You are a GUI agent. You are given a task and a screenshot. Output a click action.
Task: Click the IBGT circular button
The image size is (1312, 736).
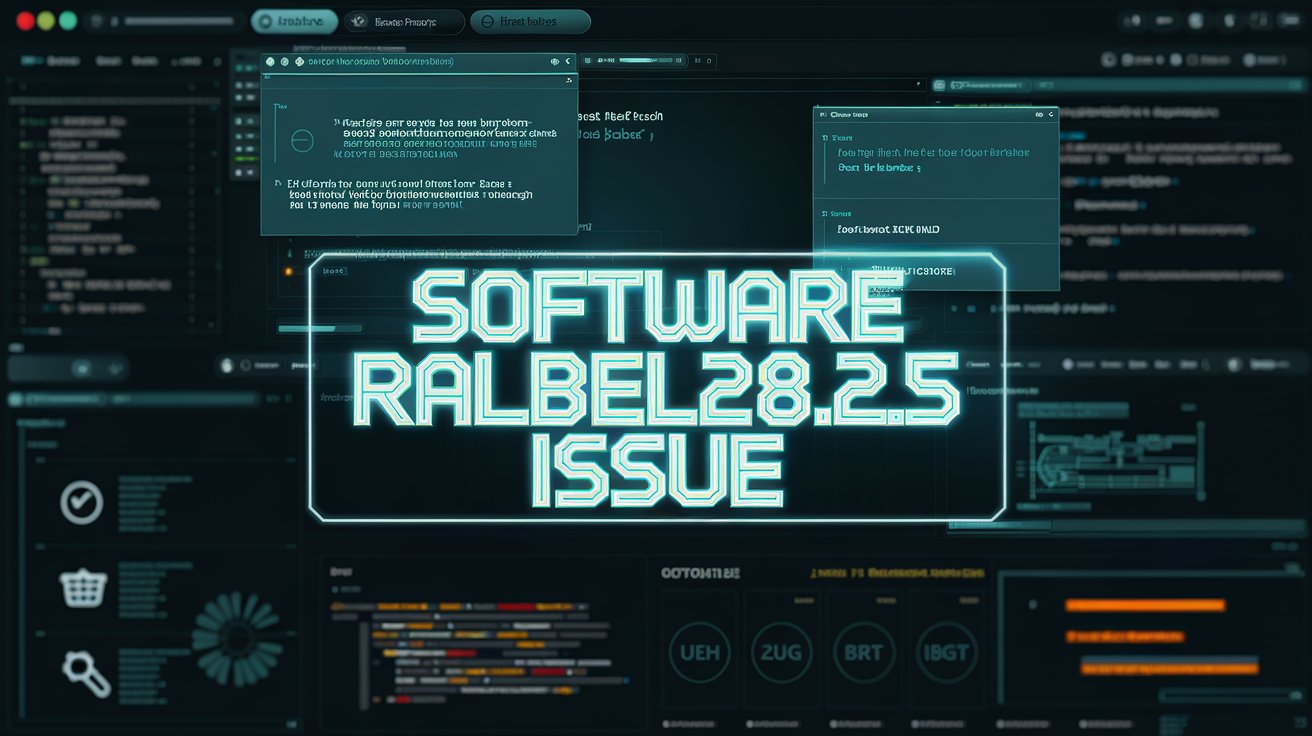[945, 652]
